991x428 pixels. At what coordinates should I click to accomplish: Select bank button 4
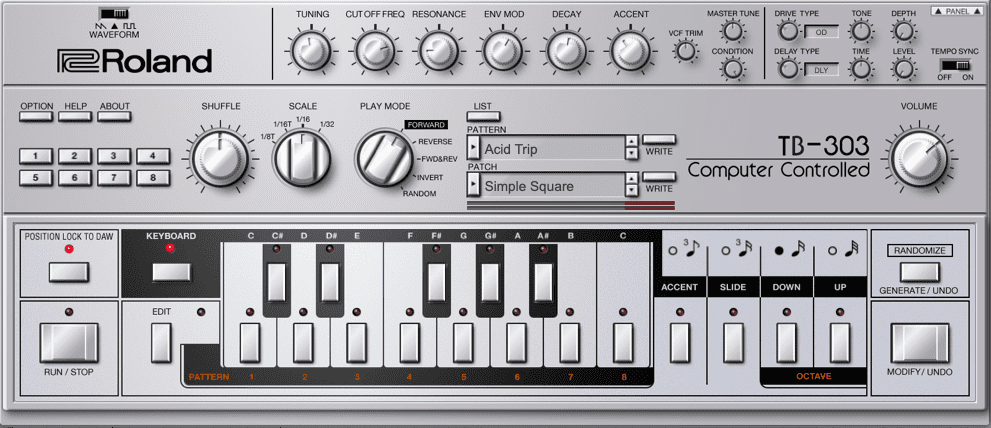(x=153, y=156)
